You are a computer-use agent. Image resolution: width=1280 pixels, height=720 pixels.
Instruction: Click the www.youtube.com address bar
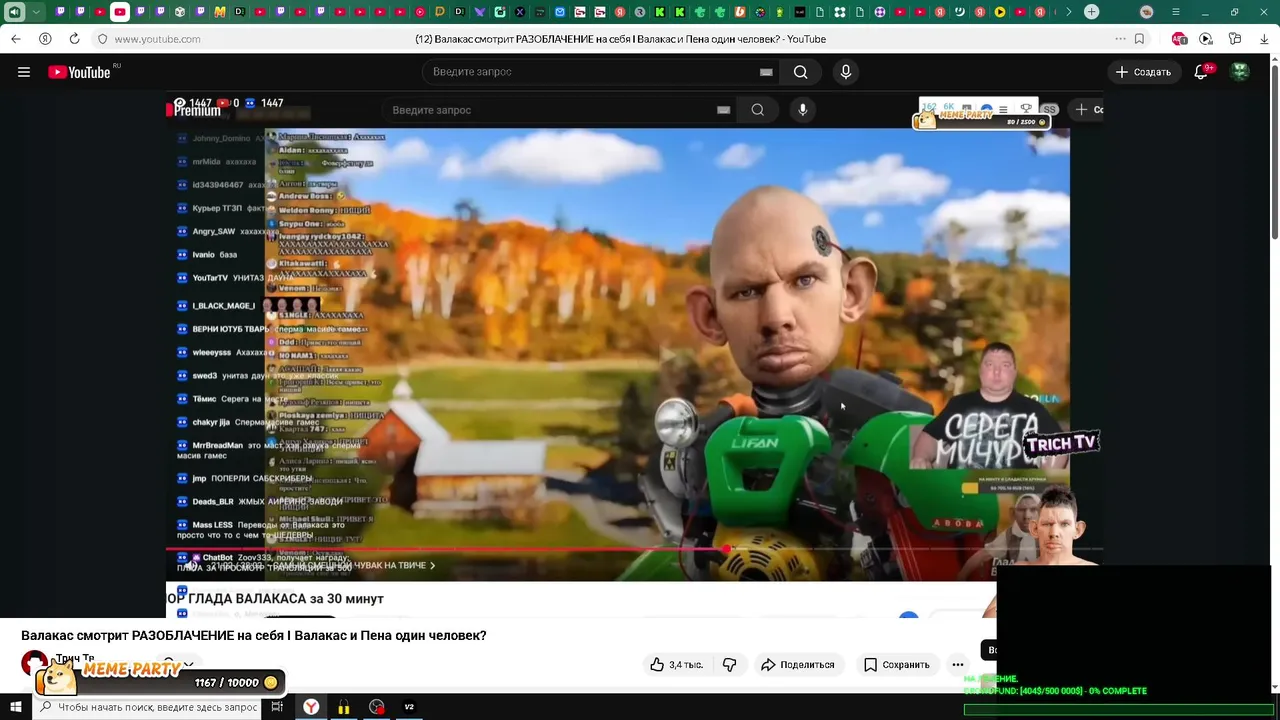(x=157, y=39)
